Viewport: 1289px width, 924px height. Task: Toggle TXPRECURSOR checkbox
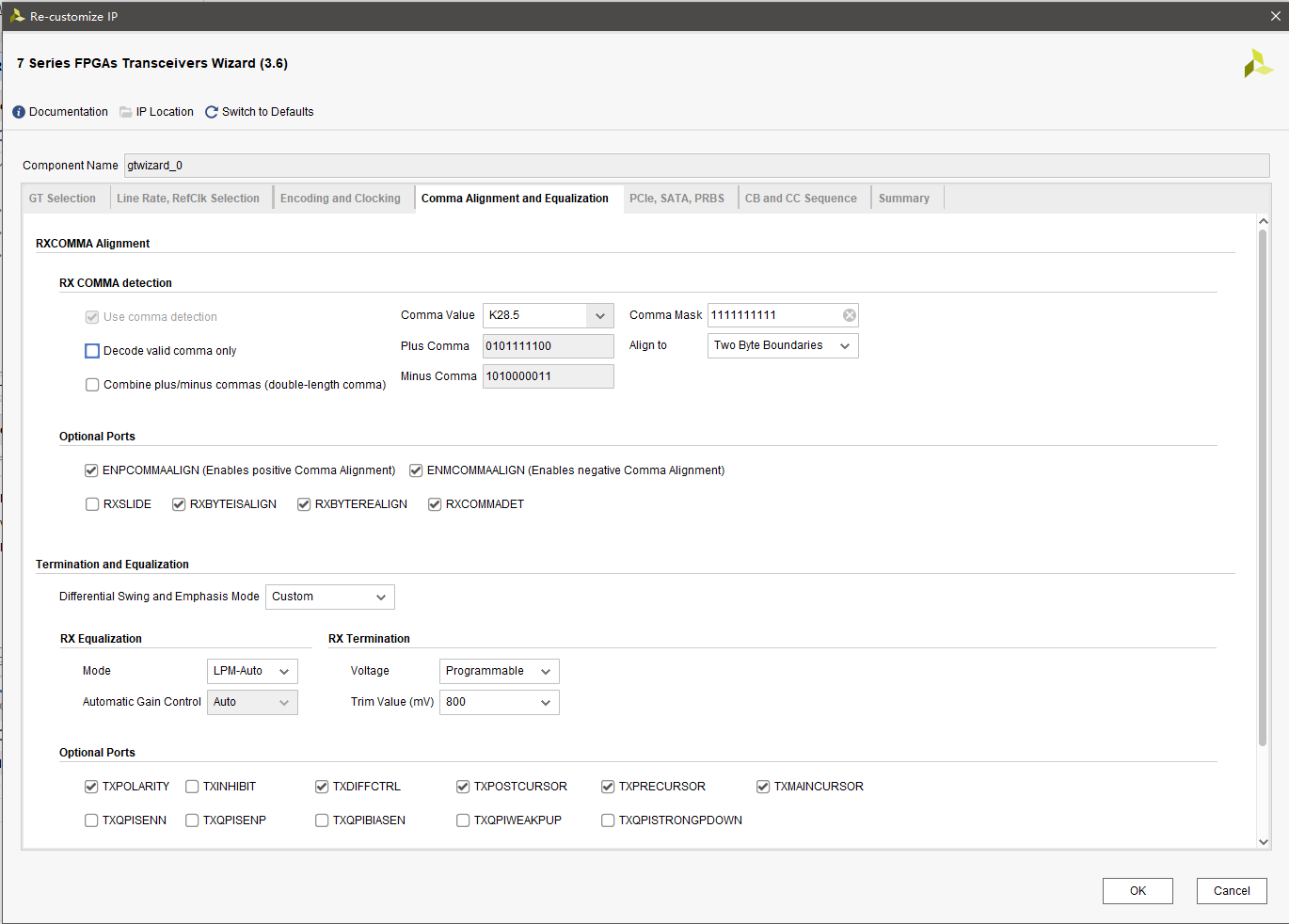(x=608, y=787)
